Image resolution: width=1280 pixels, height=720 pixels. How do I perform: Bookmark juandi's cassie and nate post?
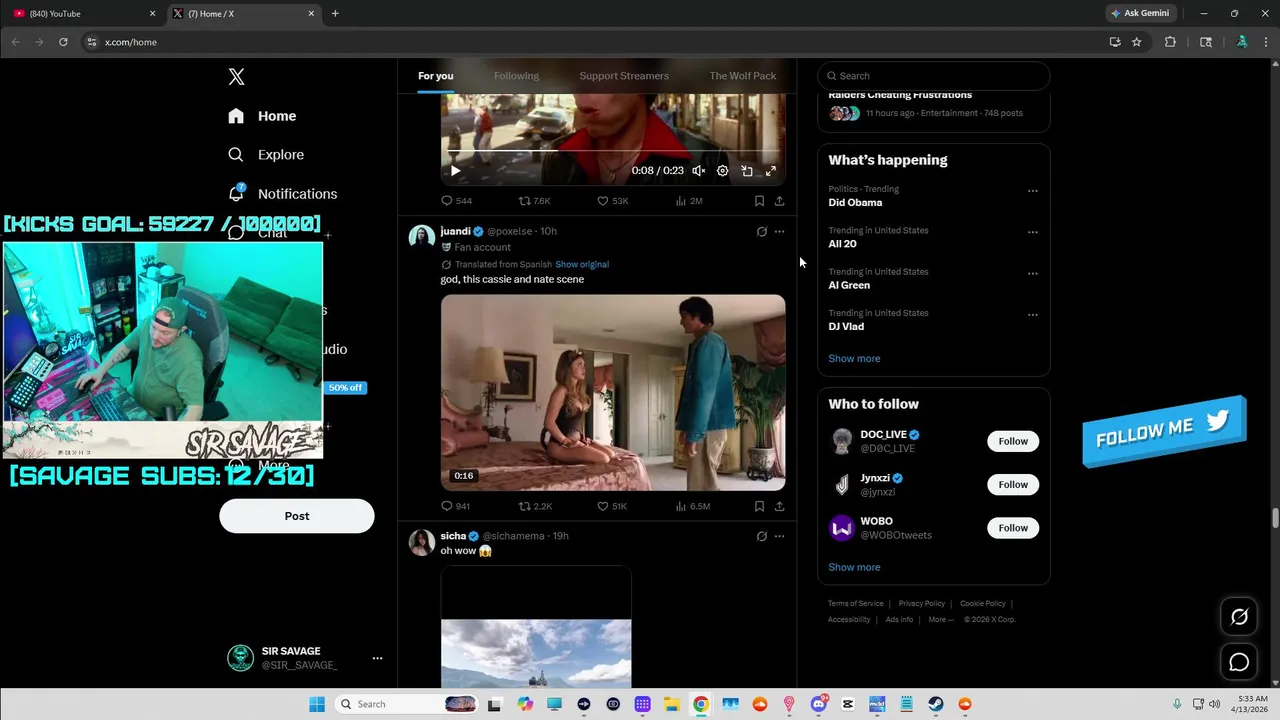(x=759, y=506)
